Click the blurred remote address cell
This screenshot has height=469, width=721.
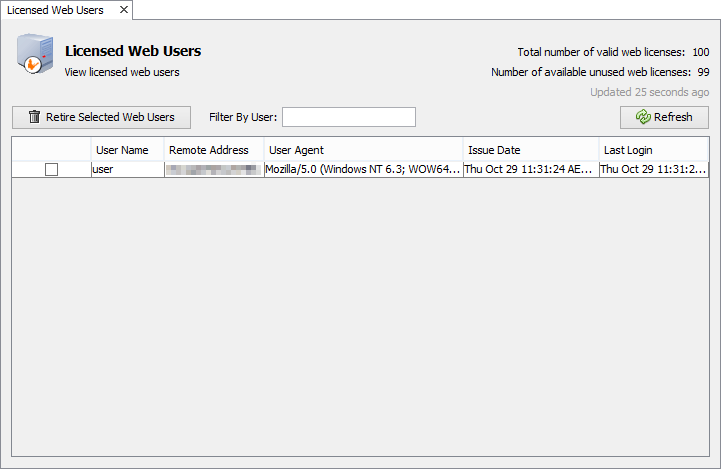(214, 170)
